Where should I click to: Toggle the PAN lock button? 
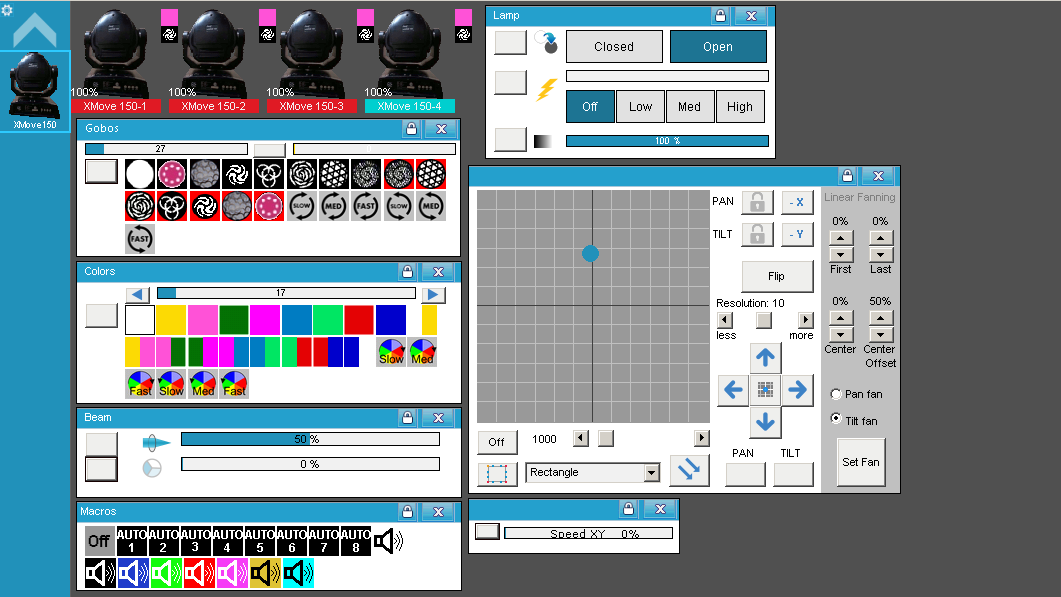tap(757, 202)
